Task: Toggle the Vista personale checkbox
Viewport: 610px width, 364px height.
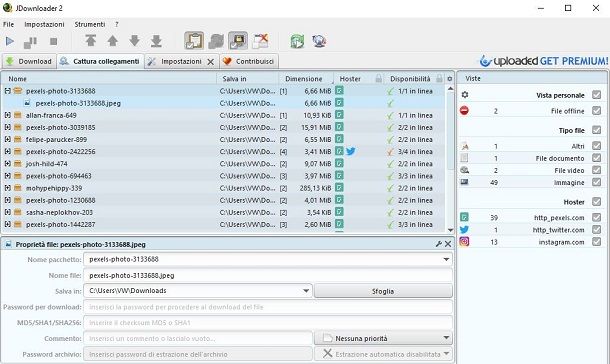Action: coord(596,94)
